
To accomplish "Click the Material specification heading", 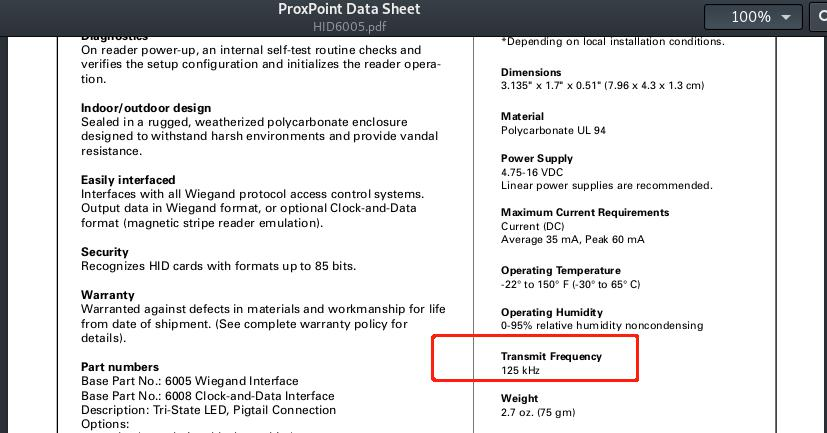I will tap(522, 117).
